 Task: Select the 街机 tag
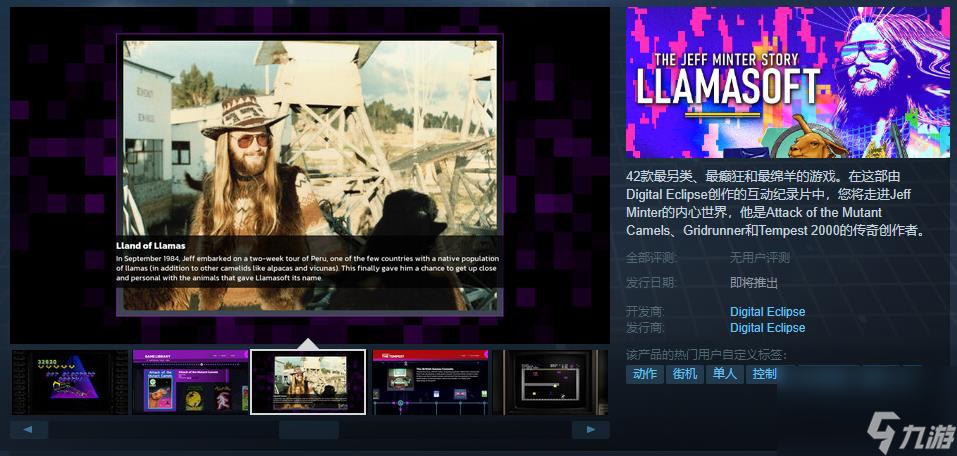coord(685,374)
